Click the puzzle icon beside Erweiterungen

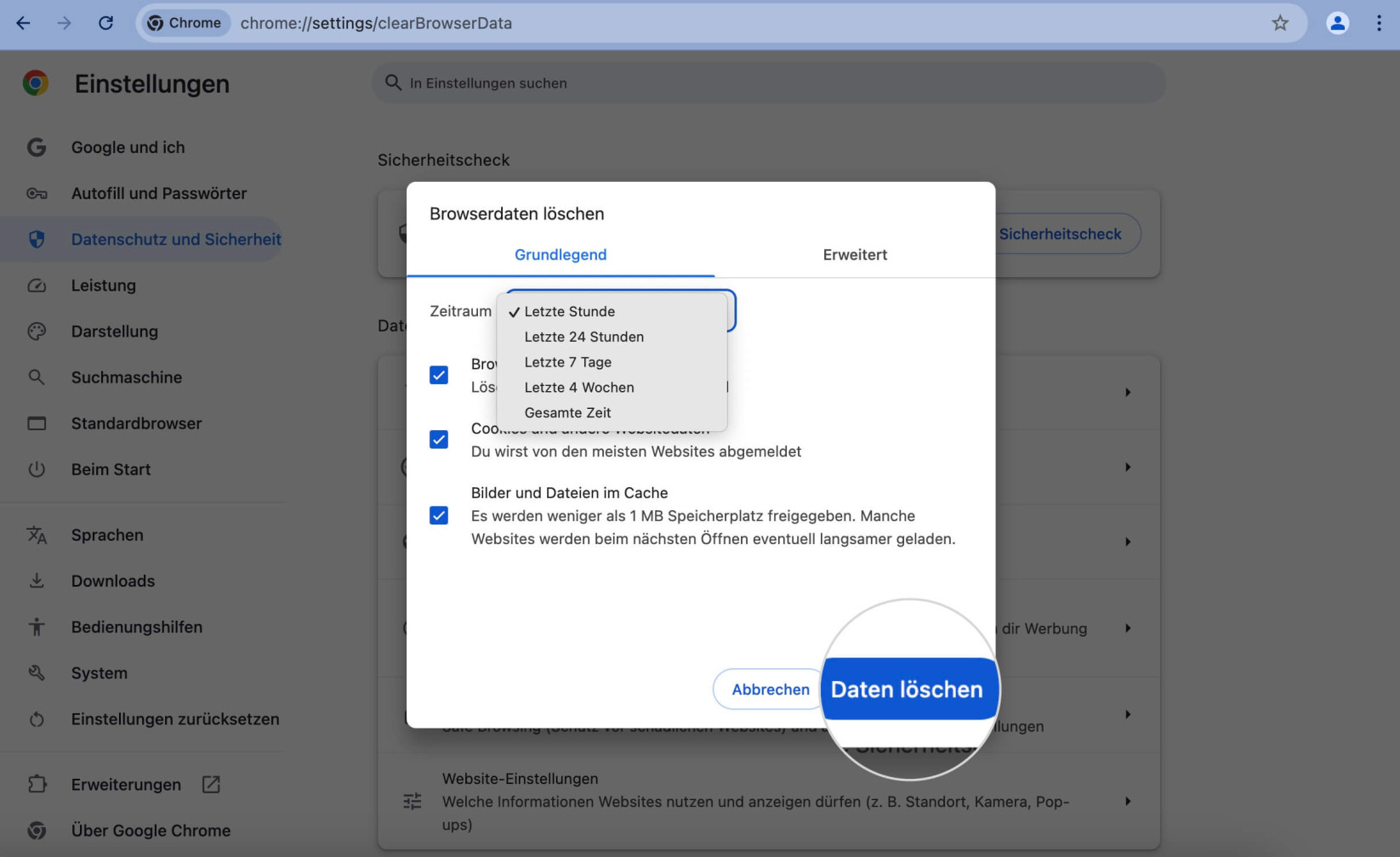point(37,784)
